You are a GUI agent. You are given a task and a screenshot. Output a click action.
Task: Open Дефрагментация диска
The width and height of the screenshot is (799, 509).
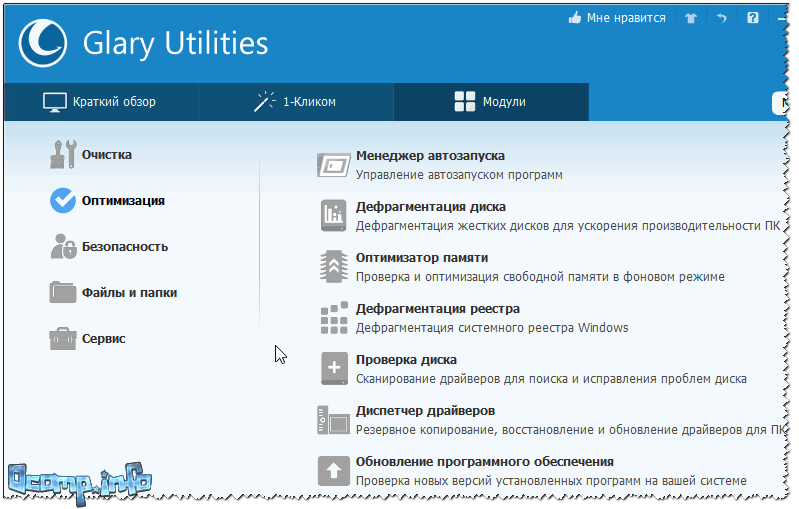point(431,207)
